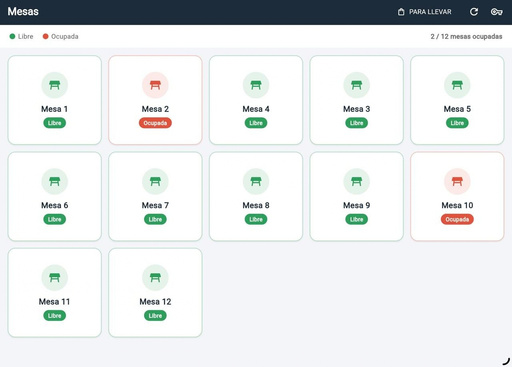Screen dimensions: 512x367
Task: Open the key access icon in header
Action: coord(496,12)
